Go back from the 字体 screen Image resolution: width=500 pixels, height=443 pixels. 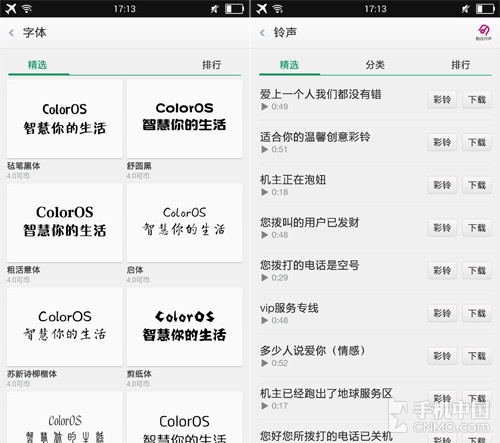(x=12, y=33)
